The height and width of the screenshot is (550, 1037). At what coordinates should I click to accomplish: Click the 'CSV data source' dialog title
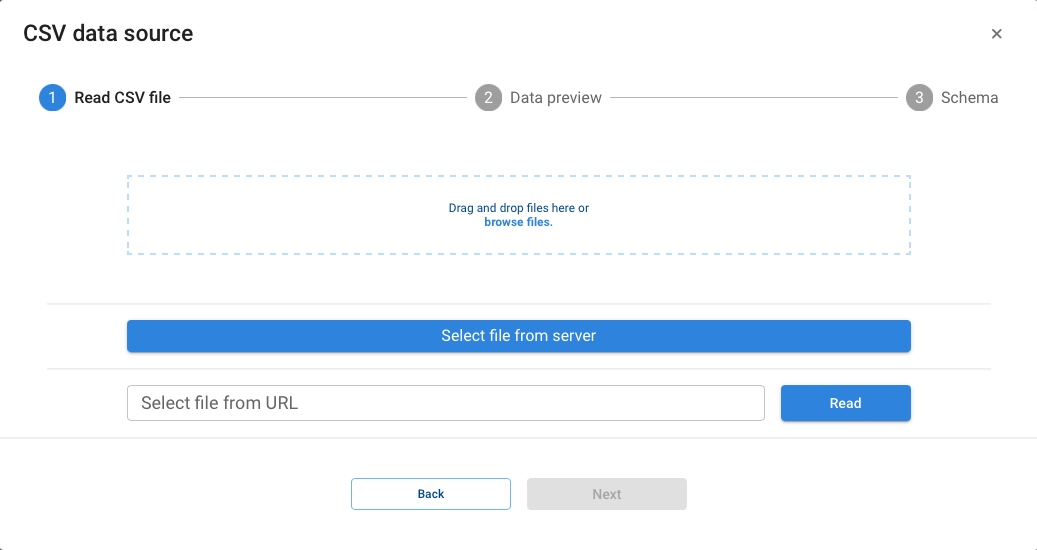click(x=108, y=34)
